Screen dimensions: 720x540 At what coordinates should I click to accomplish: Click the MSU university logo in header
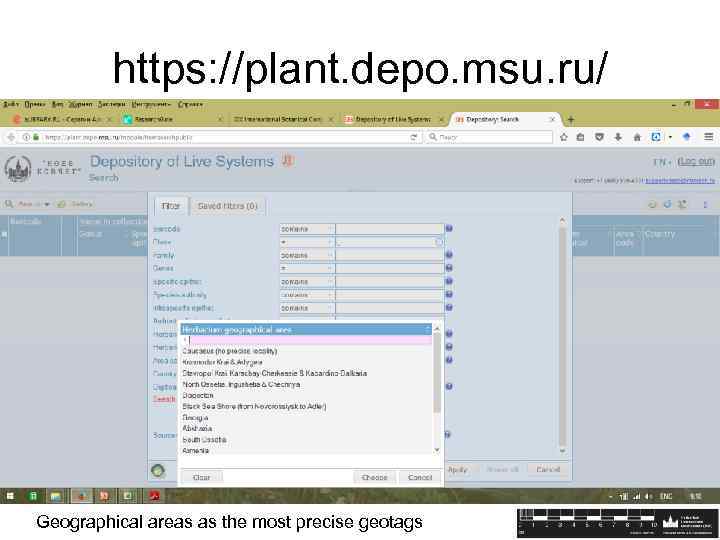(18, 169)
